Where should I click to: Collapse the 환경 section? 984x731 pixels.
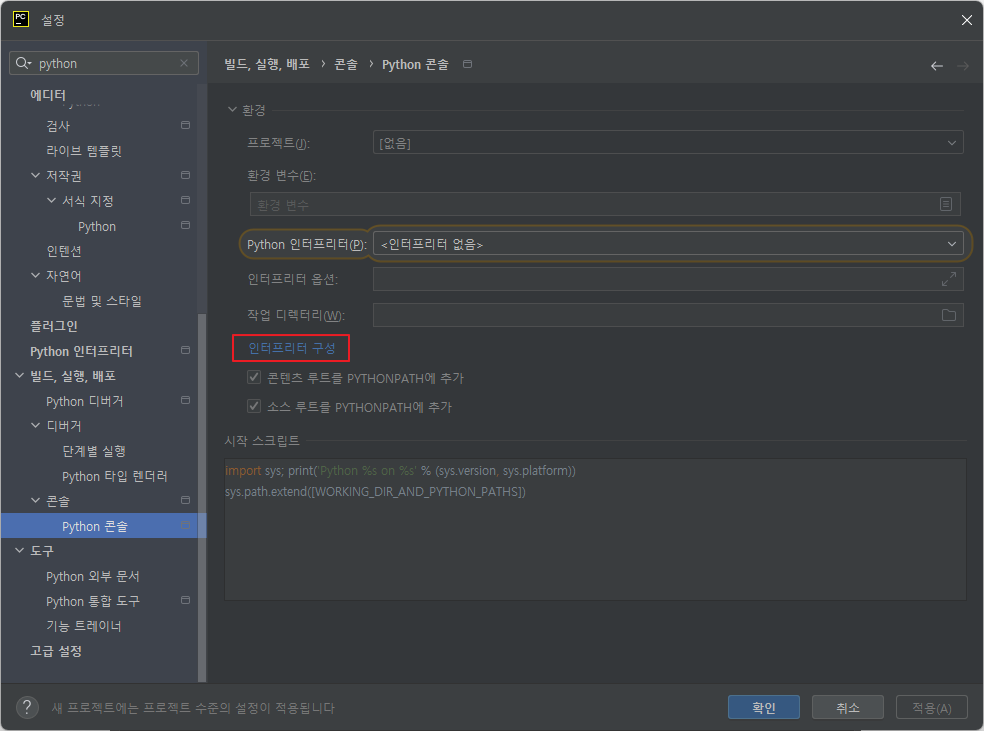tap(232, 109)
